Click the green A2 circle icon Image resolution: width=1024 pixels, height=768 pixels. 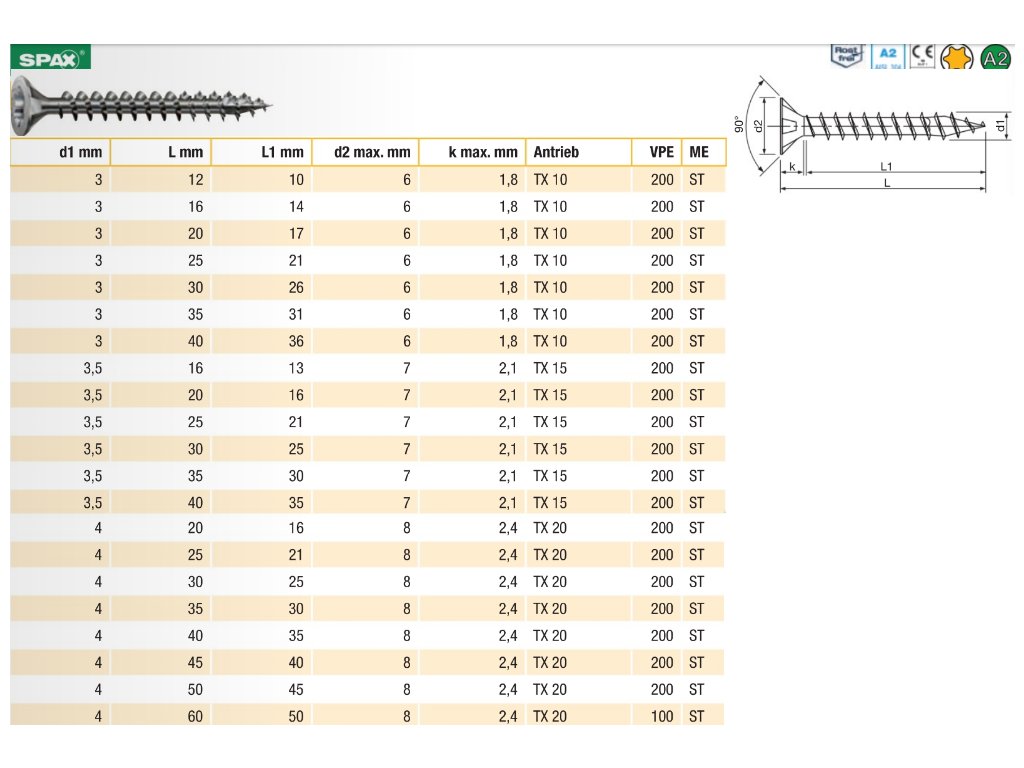[995, 58]
